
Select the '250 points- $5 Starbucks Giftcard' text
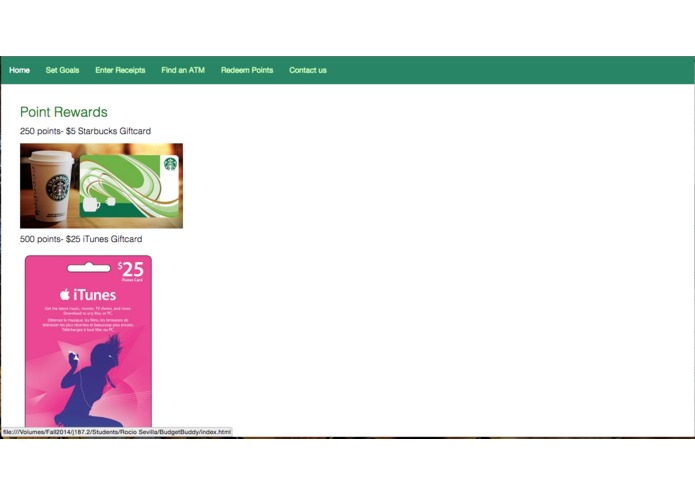click(x=86, y=131)
